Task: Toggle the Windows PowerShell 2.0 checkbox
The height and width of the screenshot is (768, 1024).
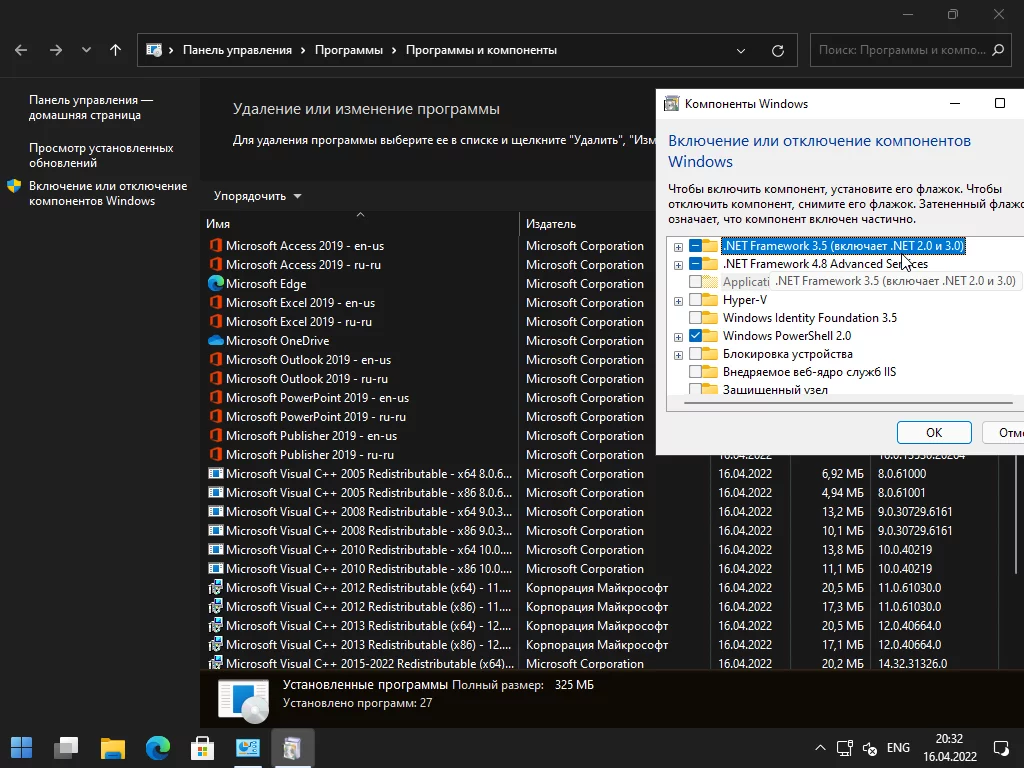Action: click(696, 336)
